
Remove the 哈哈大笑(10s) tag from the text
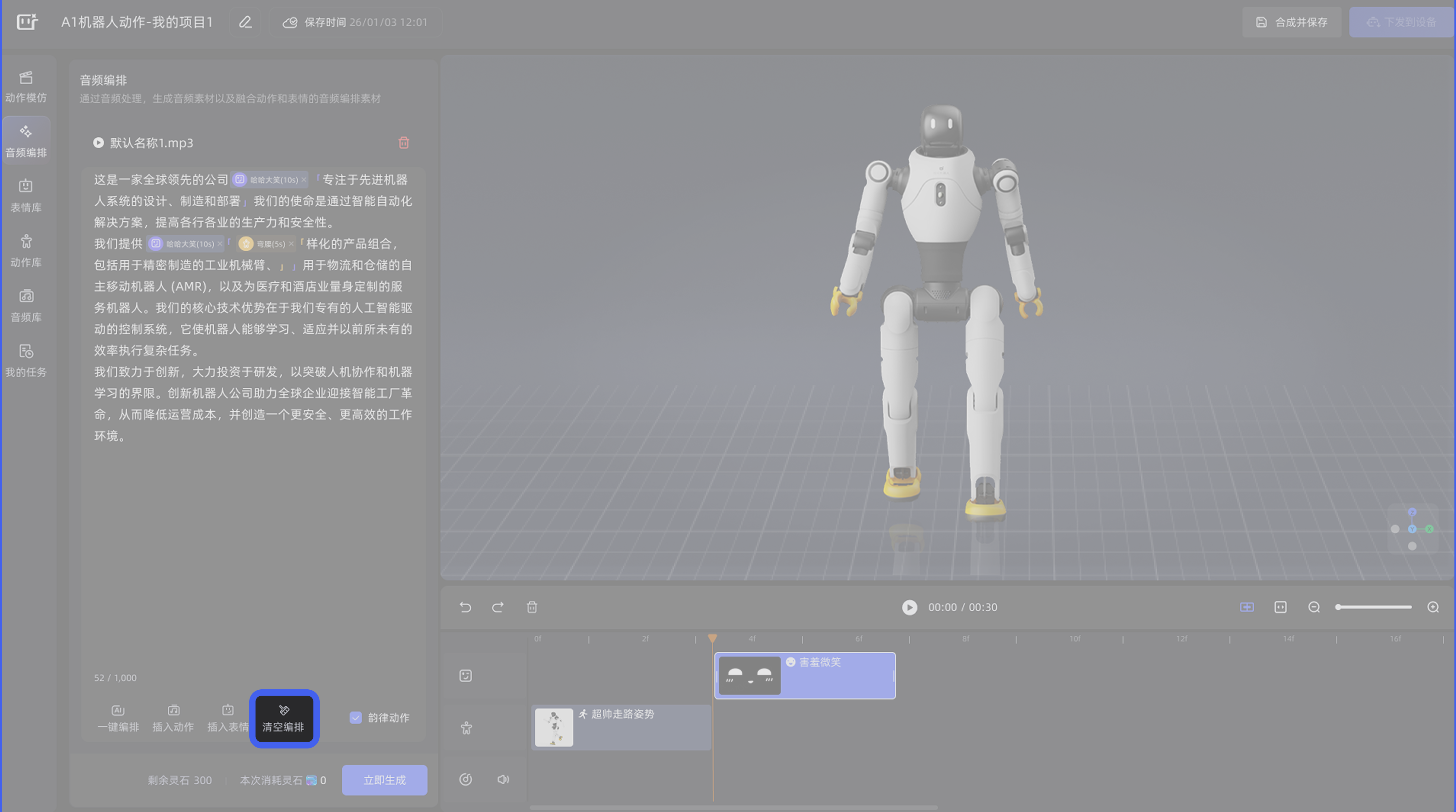(x=304, y=180)
